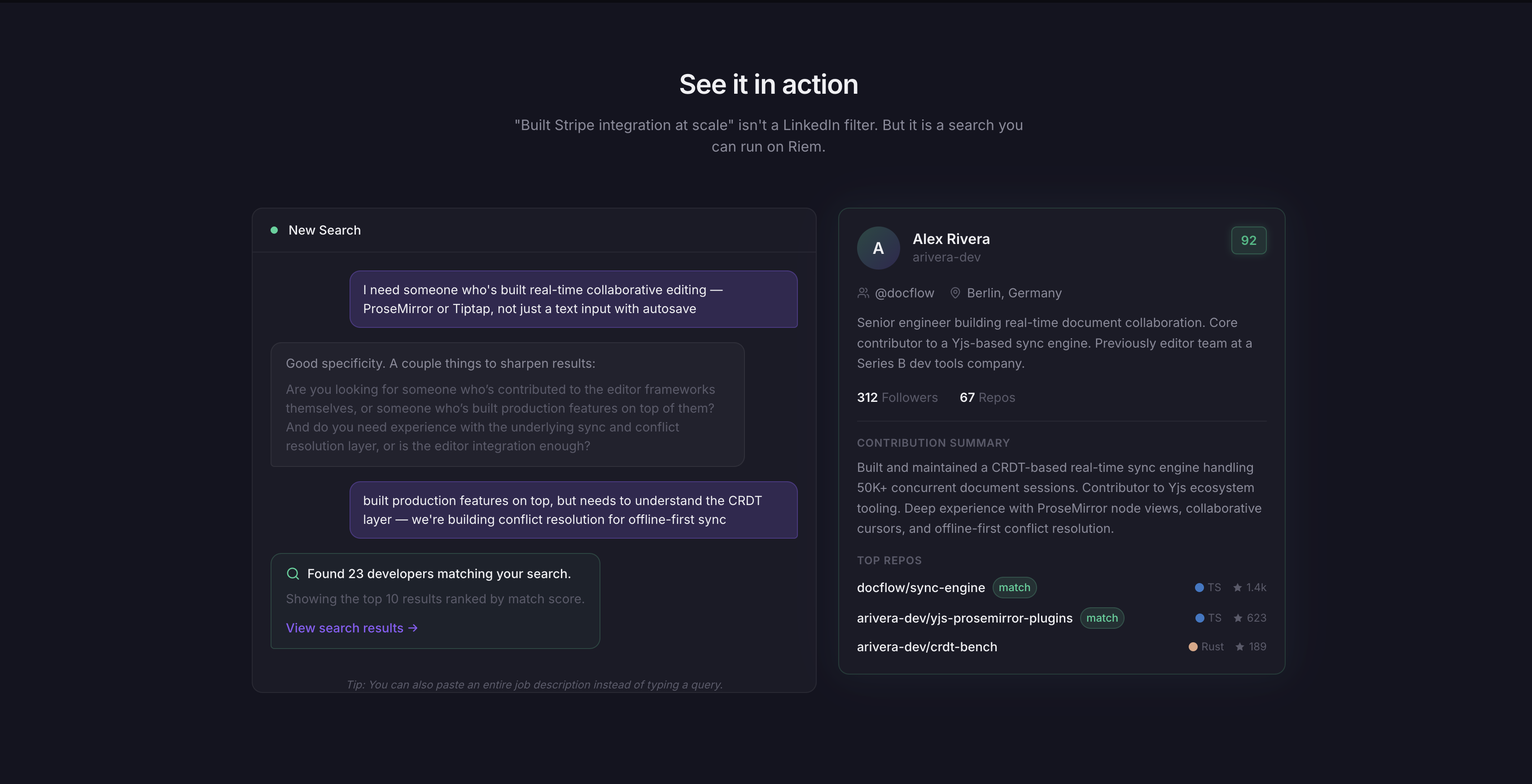Image resolution: width=1532 pixels, height=784 pixels.
Task: Click the star icon for docflow/sync-engine
Action: 1237,587
